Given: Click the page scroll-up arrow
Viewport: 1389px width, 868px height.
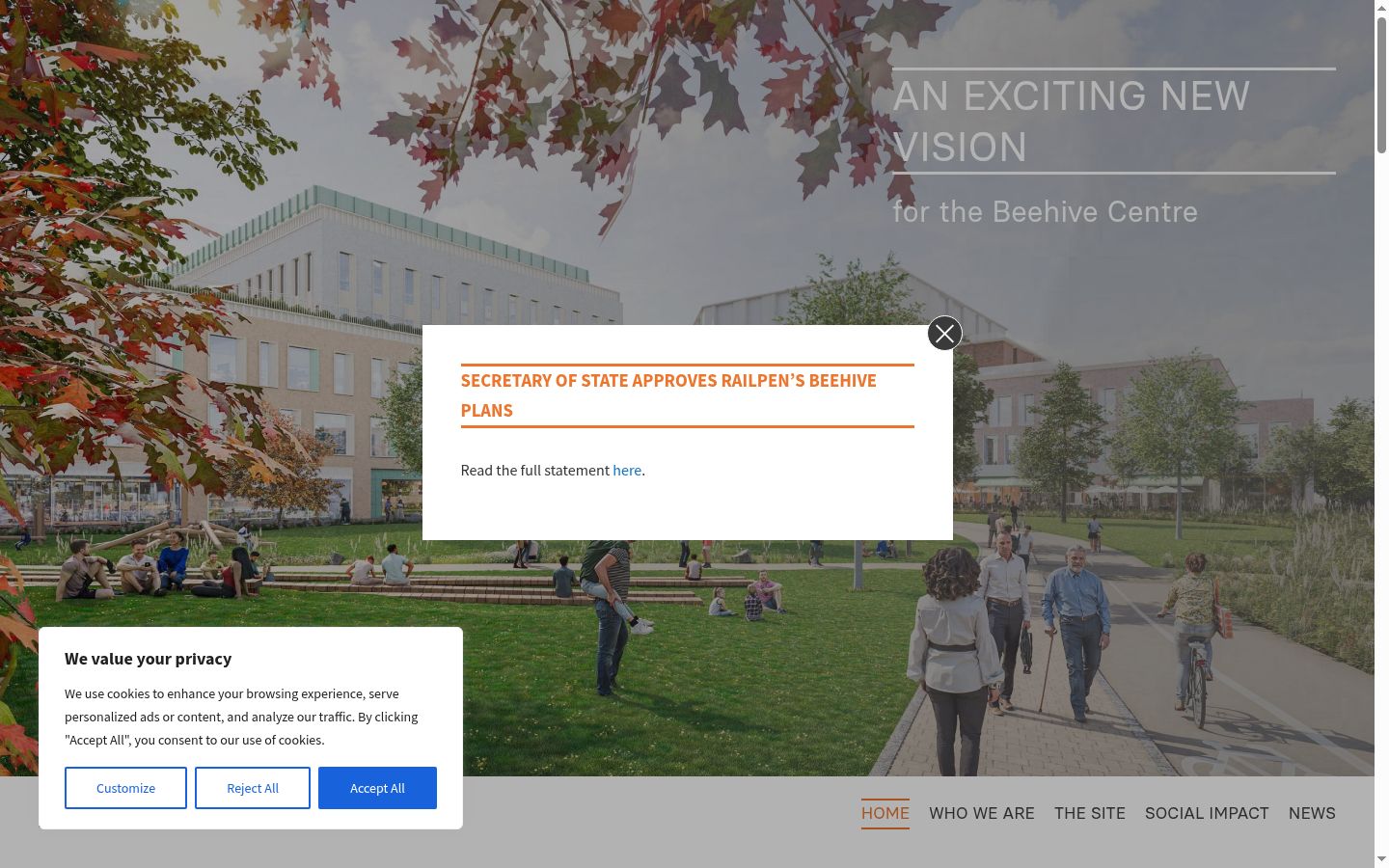Looking at the screenshot, I should click(1381, 8).
